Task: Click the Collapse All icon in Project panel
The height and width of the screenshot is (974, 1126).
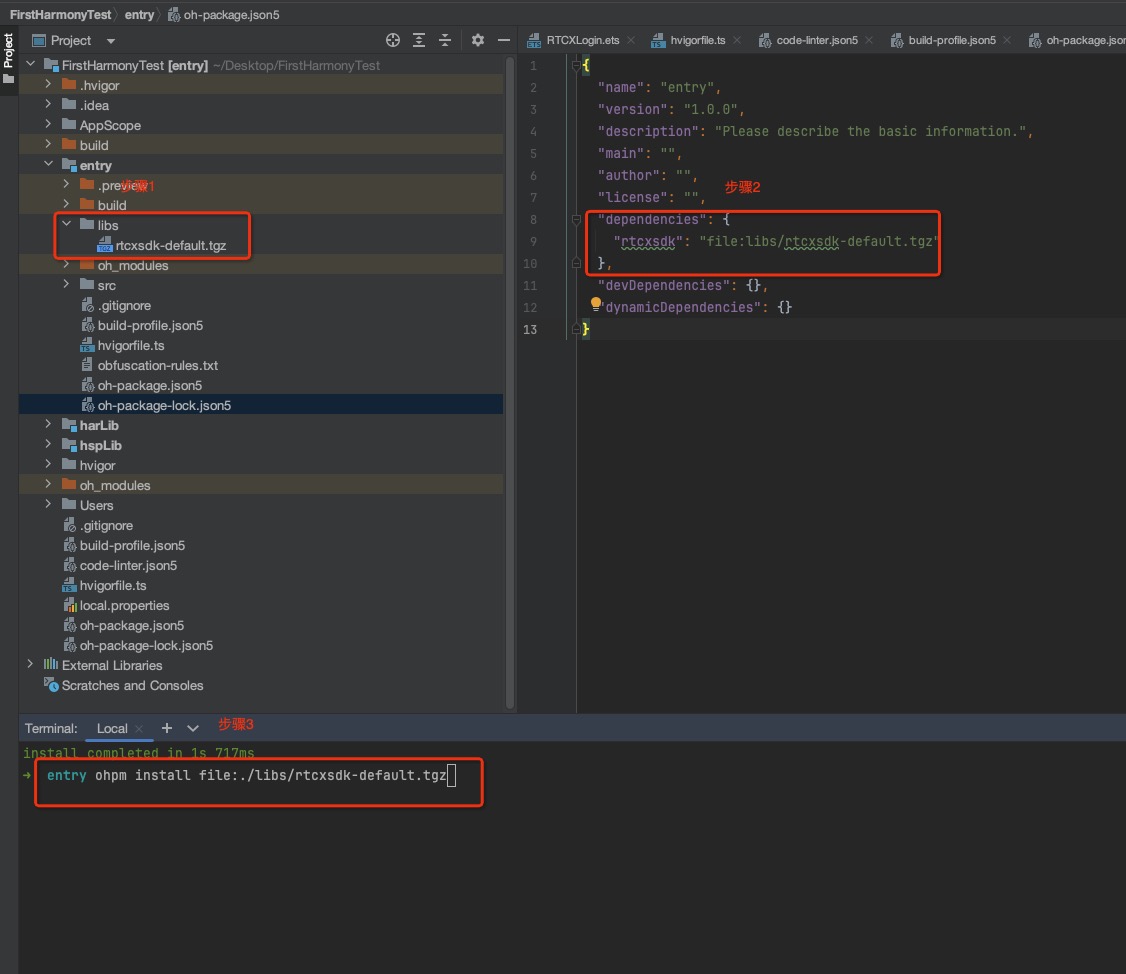Action: pos(445,40)
